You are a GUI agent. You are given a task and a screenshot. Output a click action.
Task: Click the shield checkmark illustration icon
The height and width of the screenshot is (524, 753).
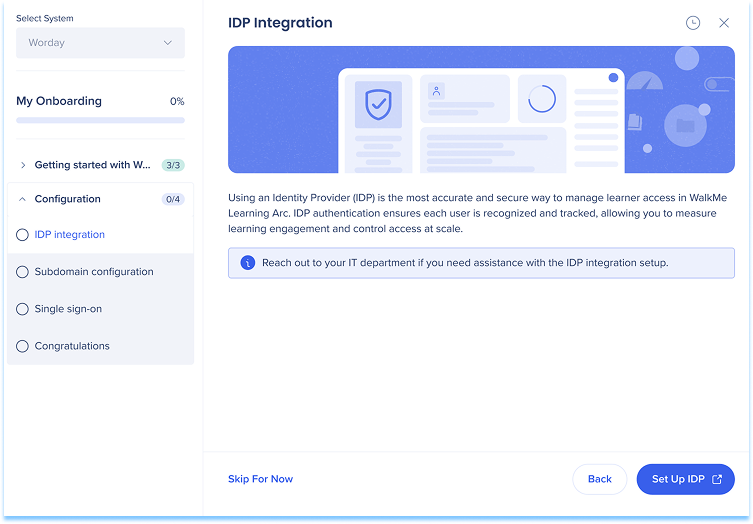click(378, 103)
